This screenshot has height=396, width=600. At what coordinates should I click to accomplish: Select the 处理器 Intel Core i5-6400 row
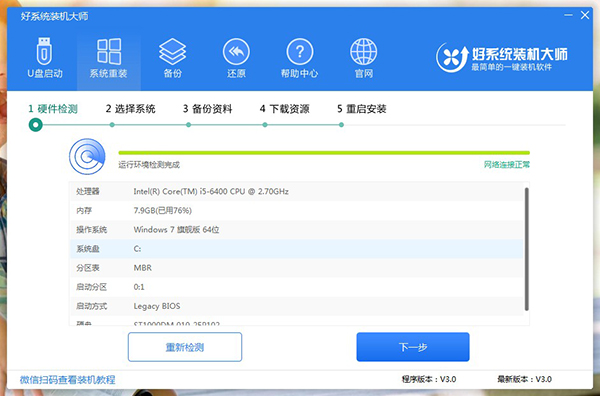[297, 191]
